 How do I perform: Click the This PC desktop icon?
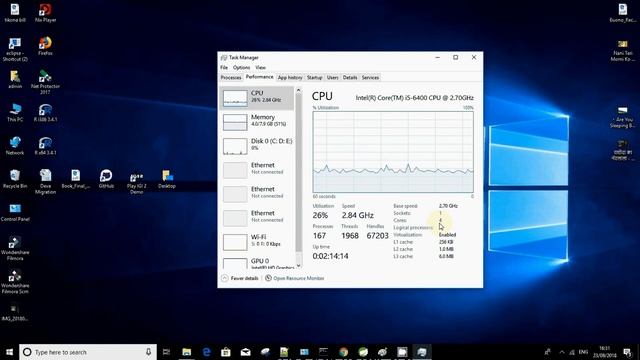click(15, 112)
